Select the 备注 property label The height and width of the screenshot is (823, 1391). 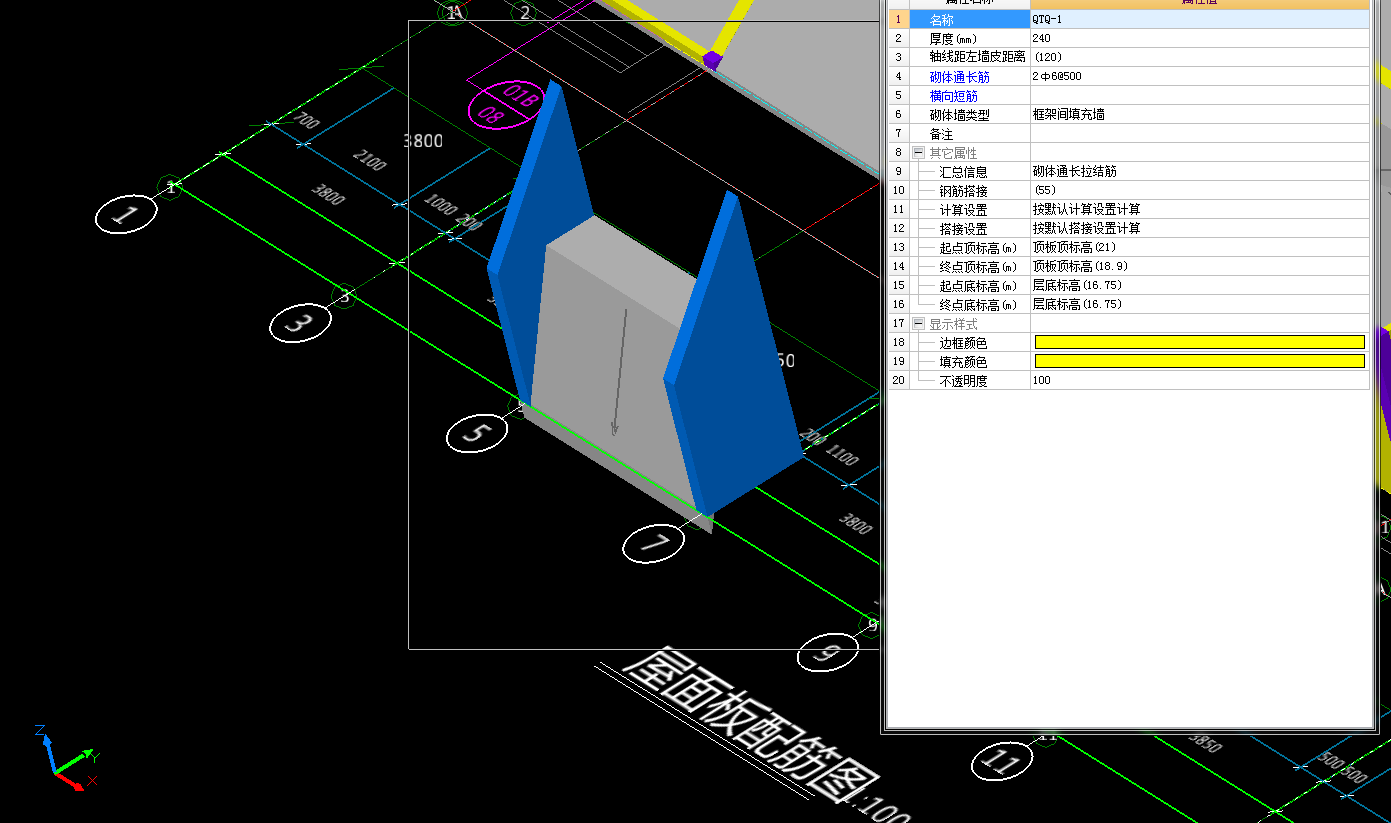click(941, 134)
